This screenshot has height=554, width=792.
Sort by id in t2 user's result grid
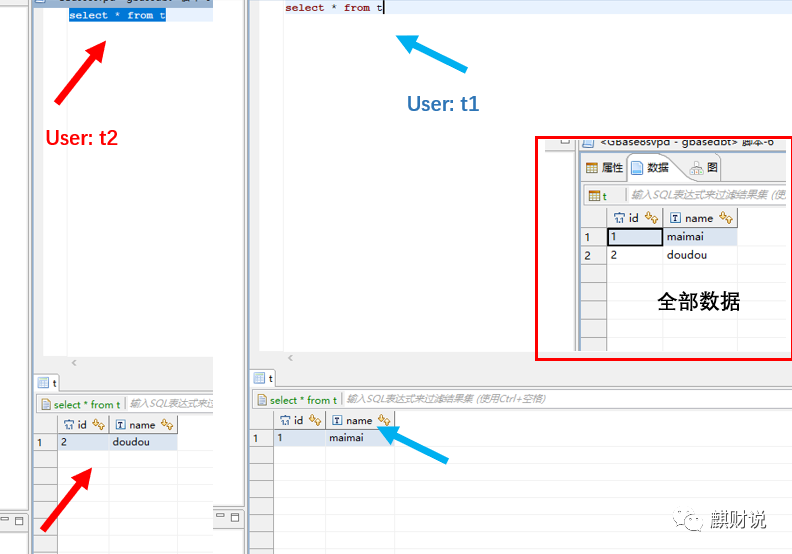[x=98, y=425]
